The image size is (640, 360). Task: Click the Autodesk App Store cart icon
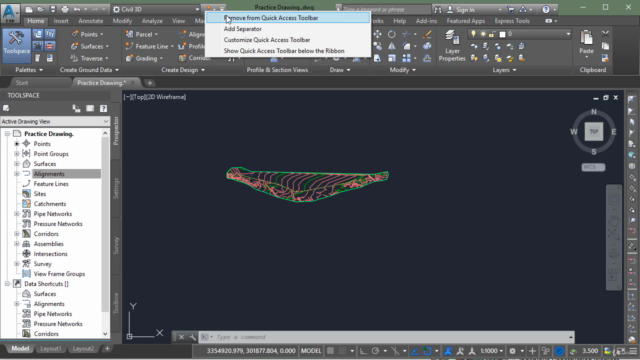511,9
